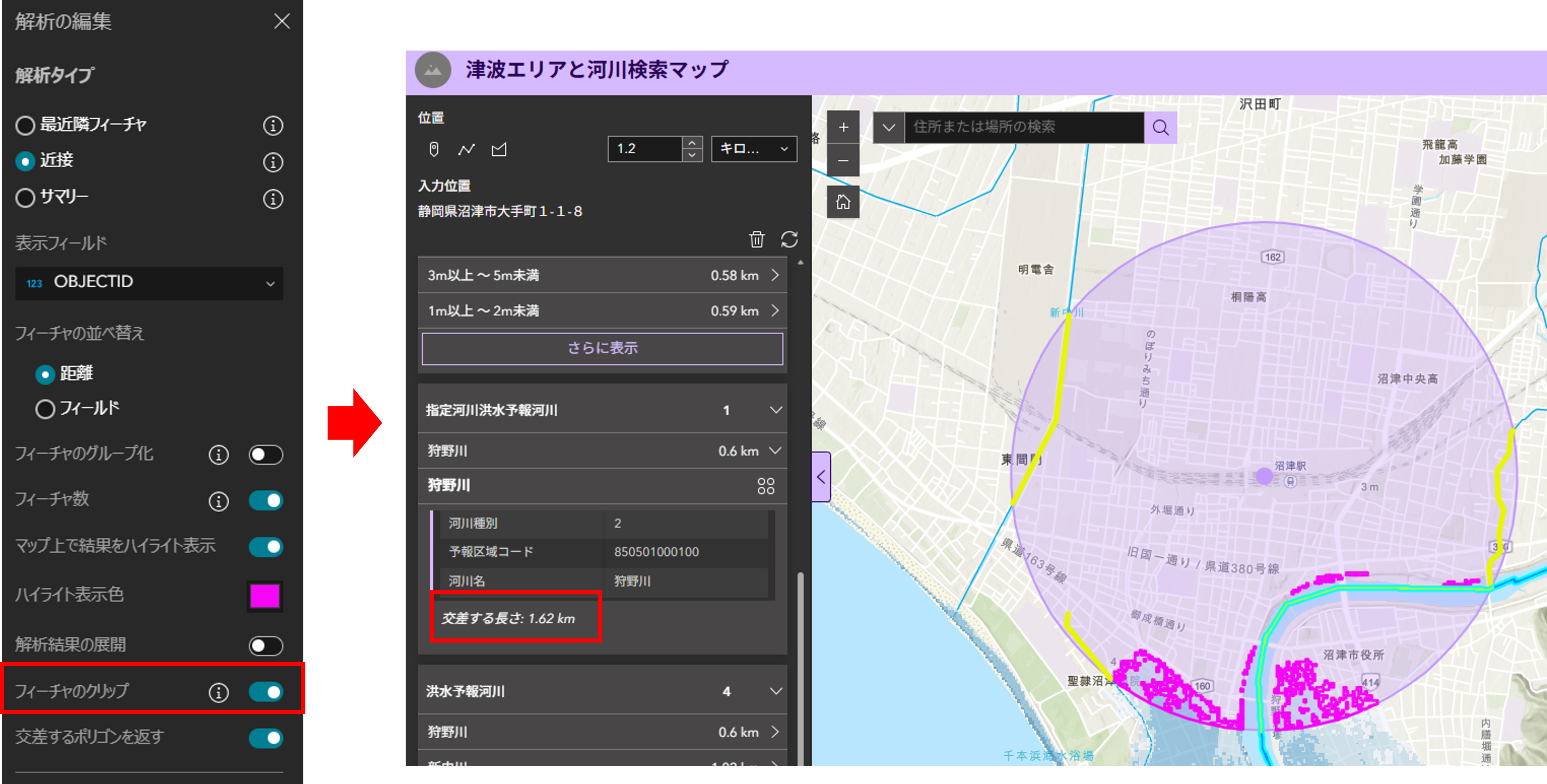
Task: Select the フィールド sort option
Action: point(45,409)
